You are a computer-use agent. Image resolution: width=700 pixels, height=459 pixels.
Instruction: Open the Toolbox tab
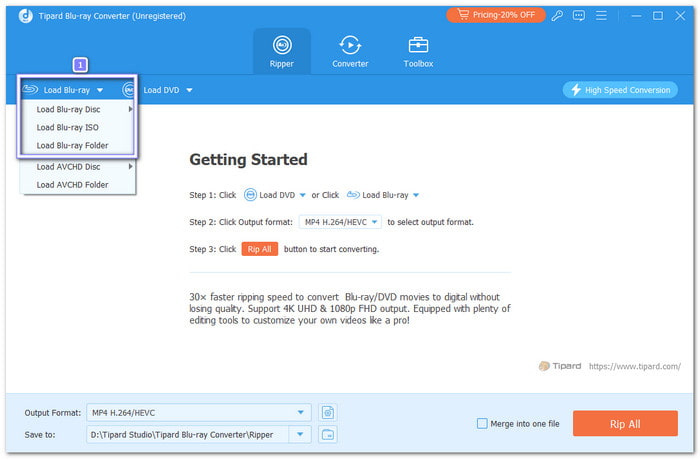(418, 51)
